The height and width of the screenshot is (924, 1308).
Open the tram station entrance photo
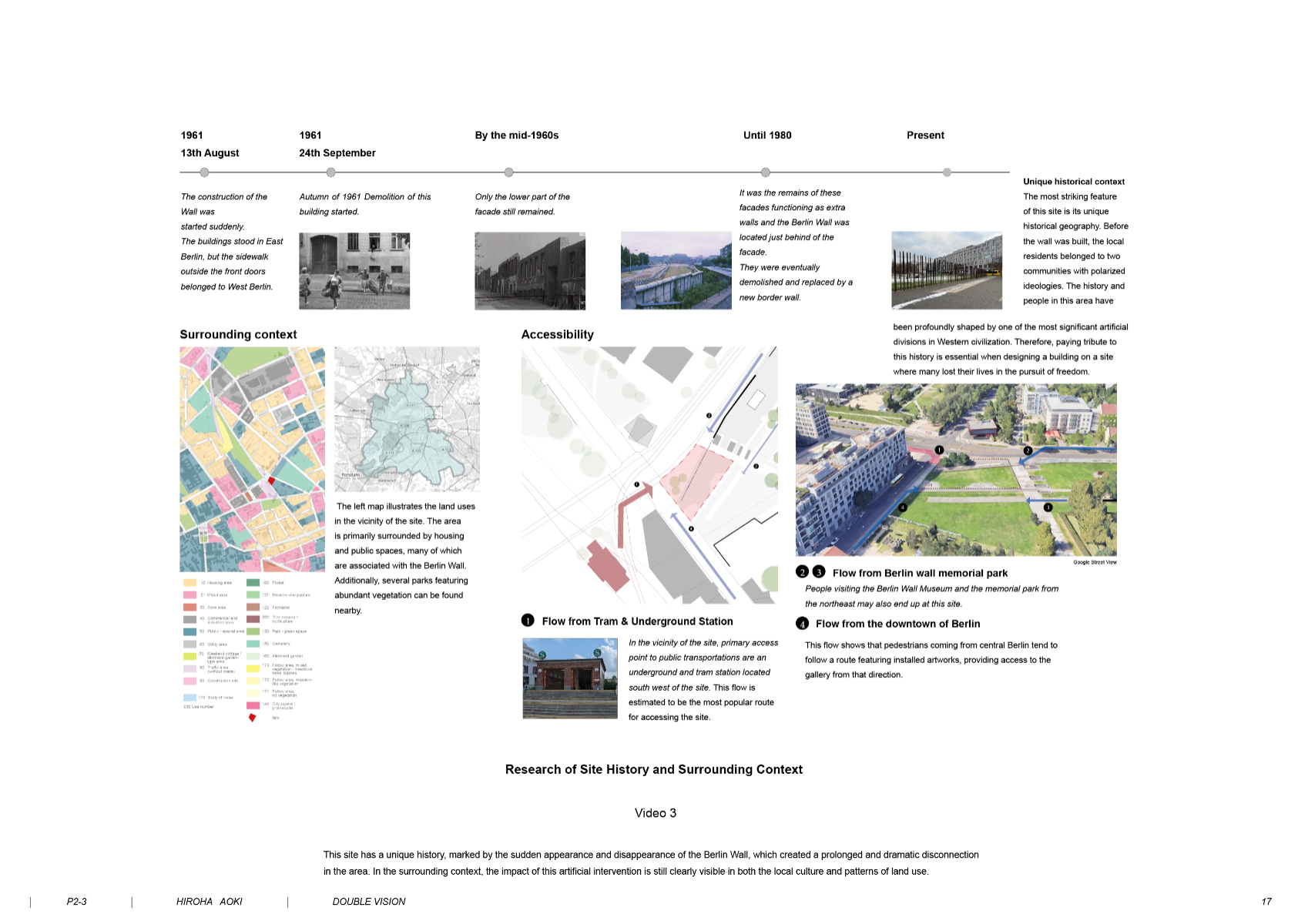tap(570, 678)
